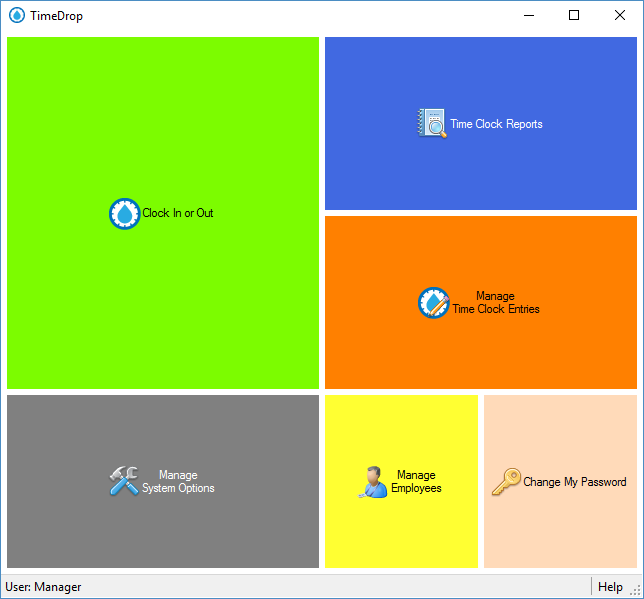
Task: Click the hammer and wrench icon
Action: 124,481
